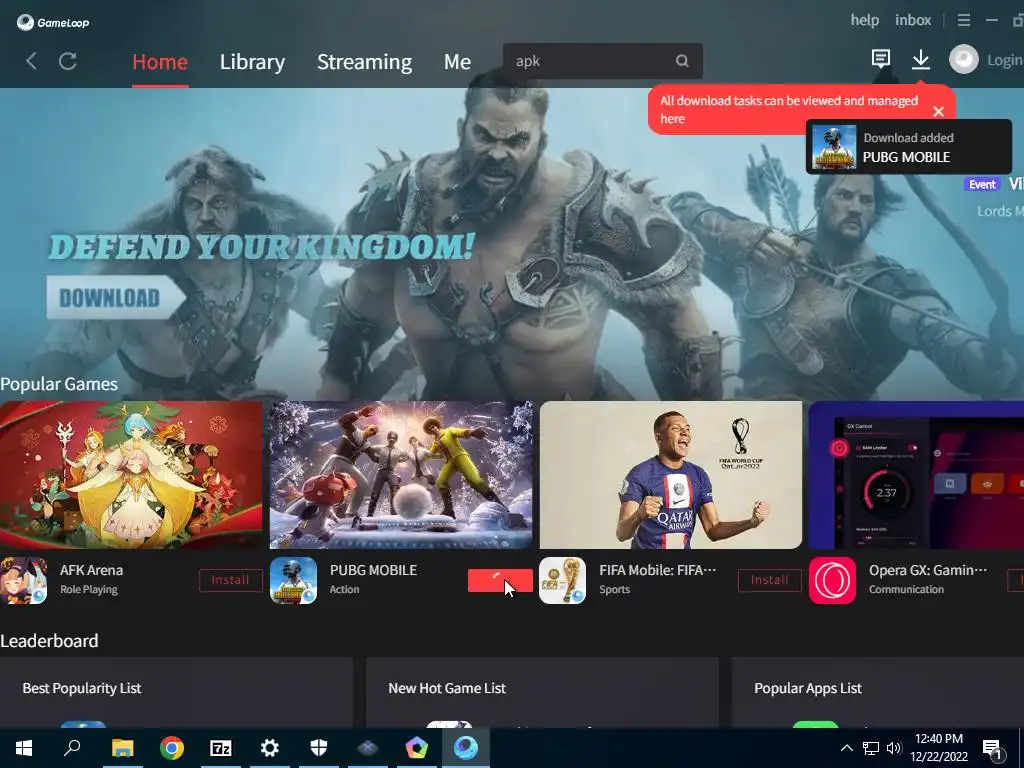Click the PUBG MOBILE title under Popular Games
Viewport: 1024px width, 768px height.
(x=374, y=570)
